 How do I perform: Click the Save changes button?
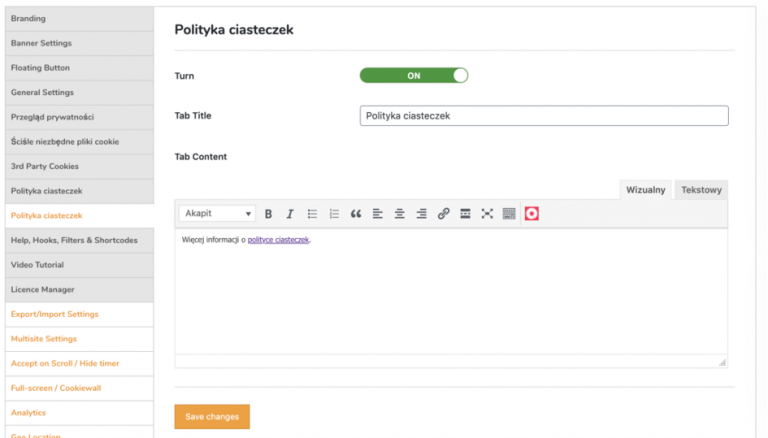(x=212, y=416)
